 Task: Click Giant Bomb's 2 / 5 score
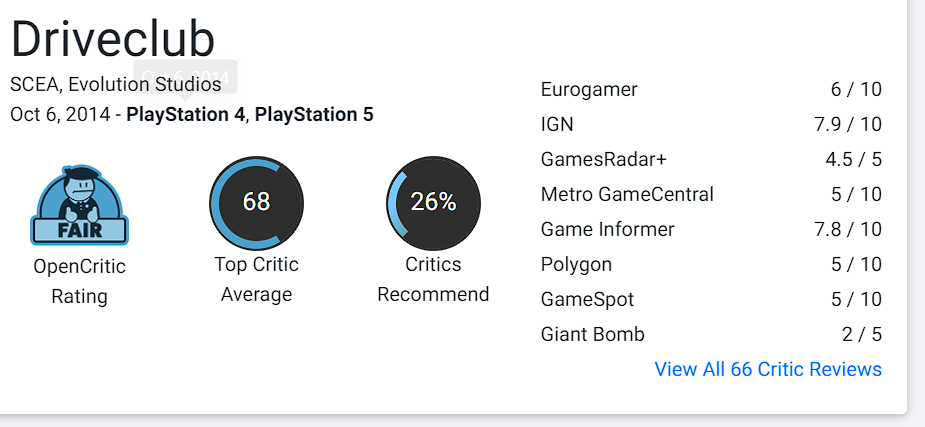[862, 334]
